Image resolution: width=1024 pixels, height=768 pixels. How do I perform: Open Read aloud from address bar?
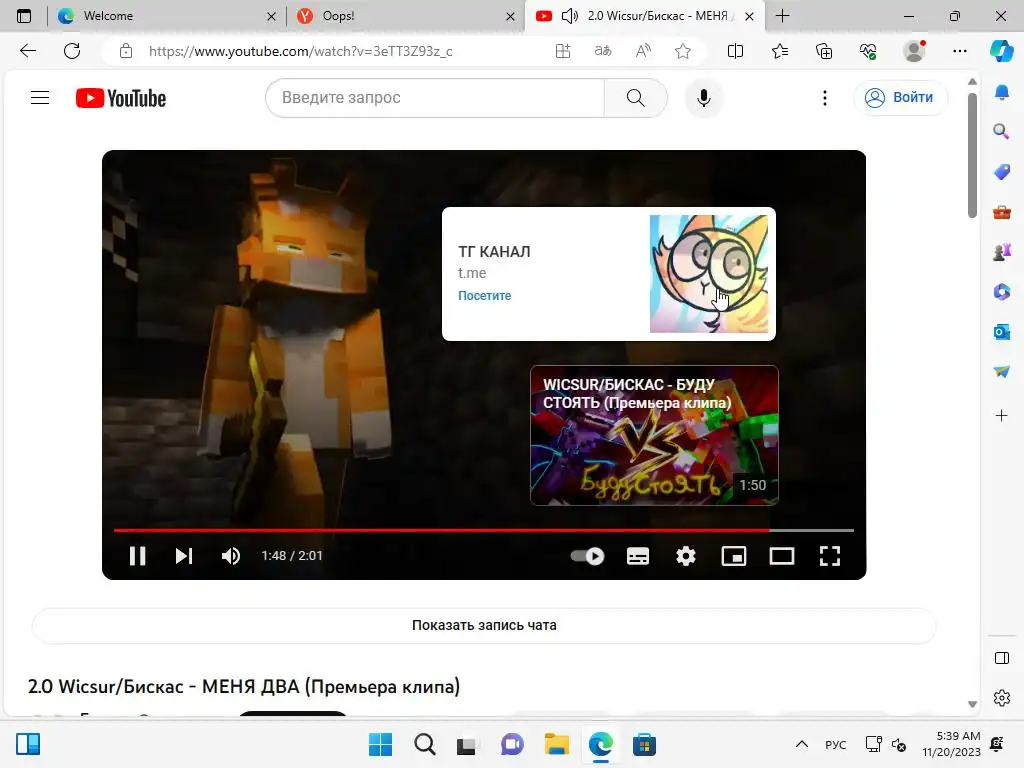point(643,51)
